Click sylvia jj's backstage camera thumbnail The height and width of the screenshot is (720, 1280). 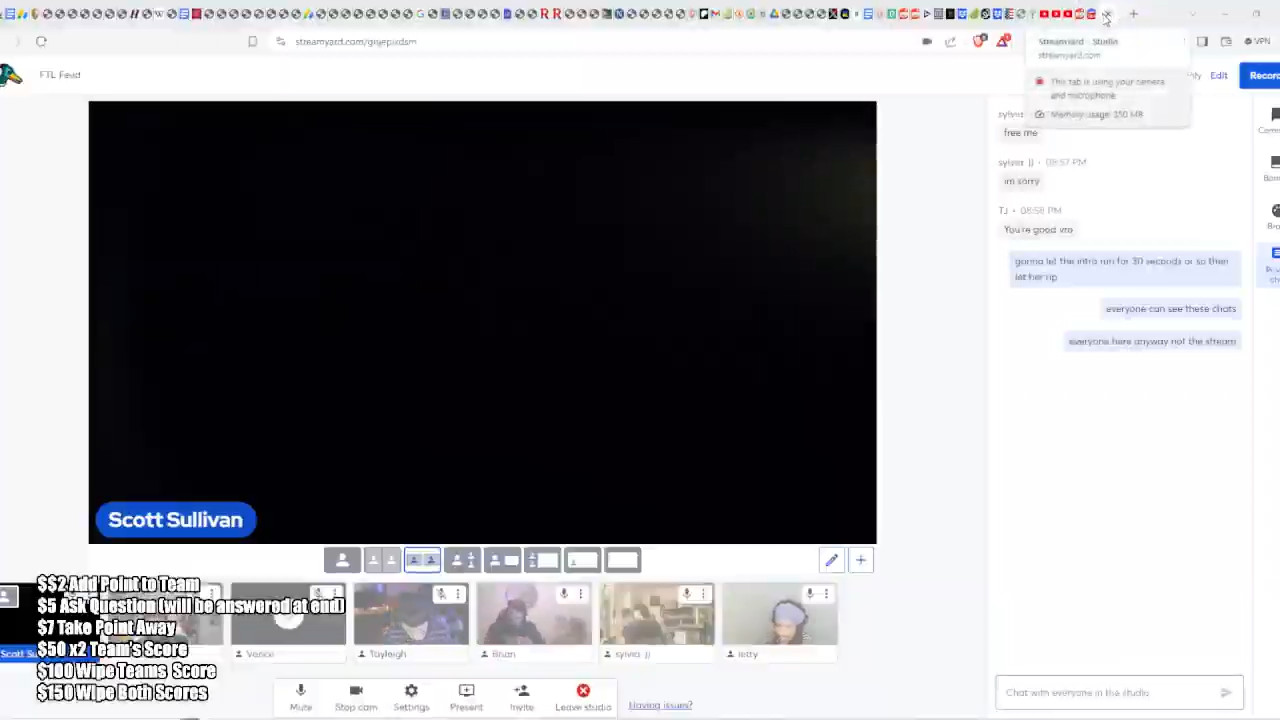coord(657,615)
